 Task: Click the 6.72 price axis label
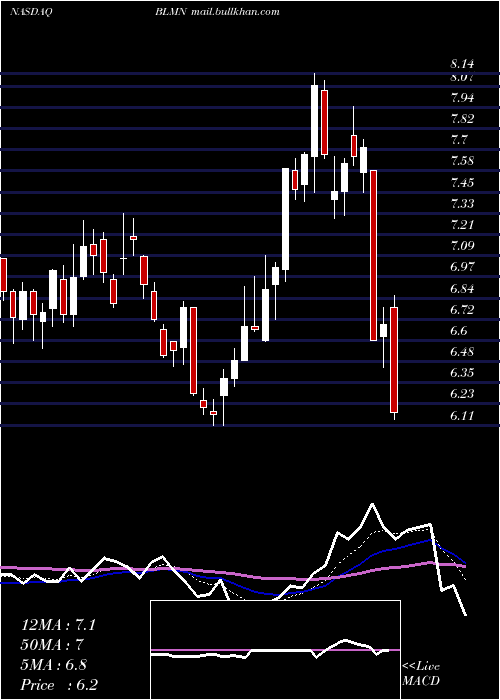click(x=462, y=310)
